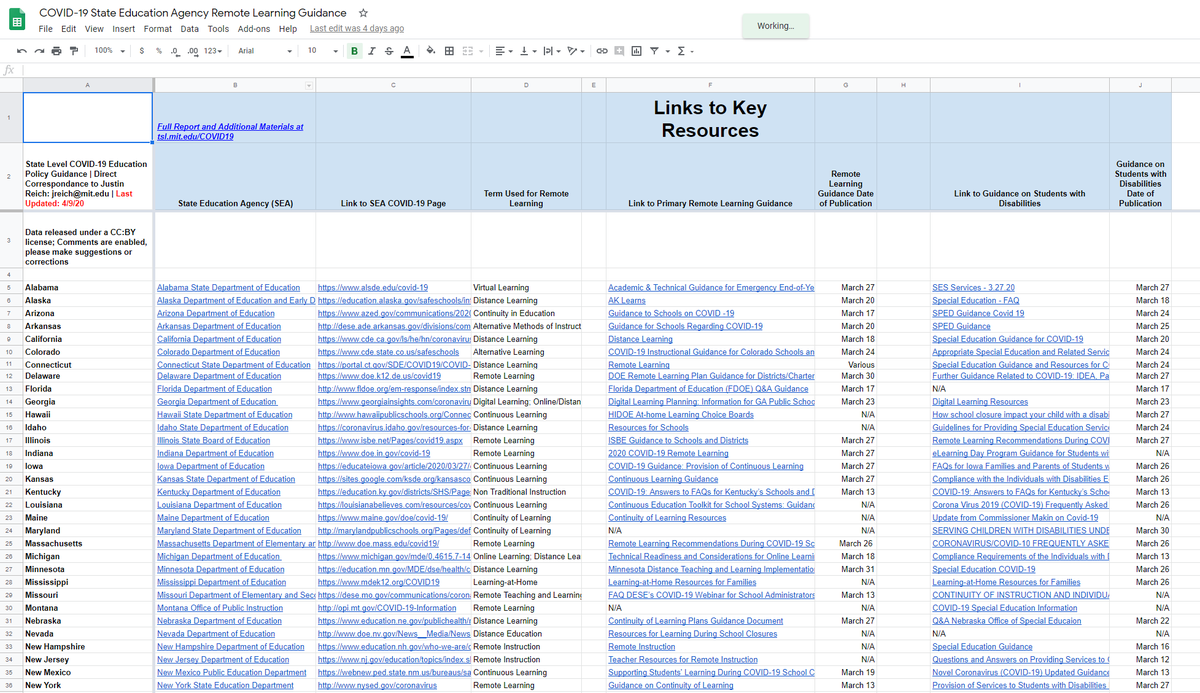The width and height of the screenshot is (1200, 693).
Task: Open the Edit menu
Action: [x=68, y=29]
